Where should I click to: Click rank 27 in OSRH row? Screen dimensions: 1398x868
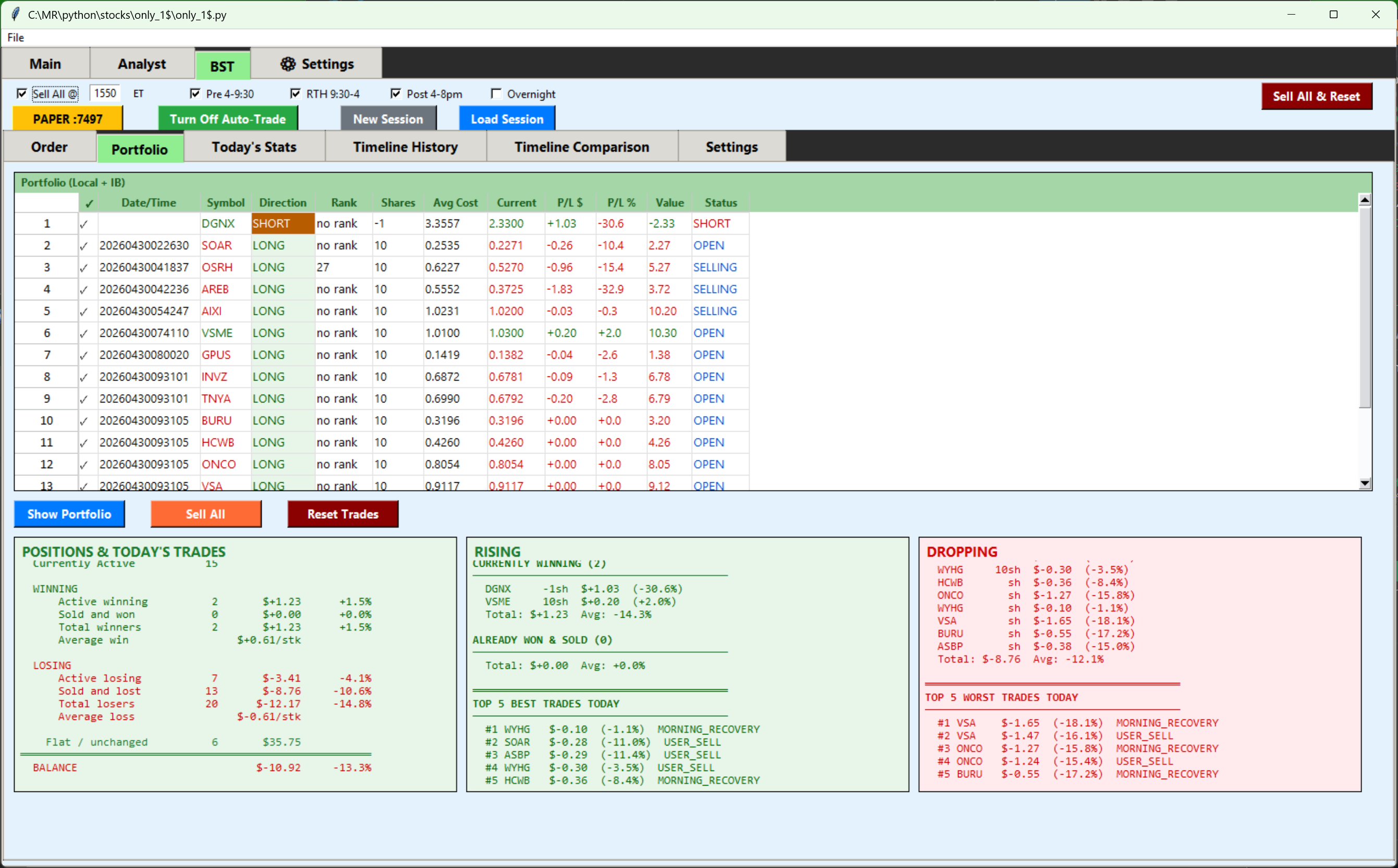344,267
